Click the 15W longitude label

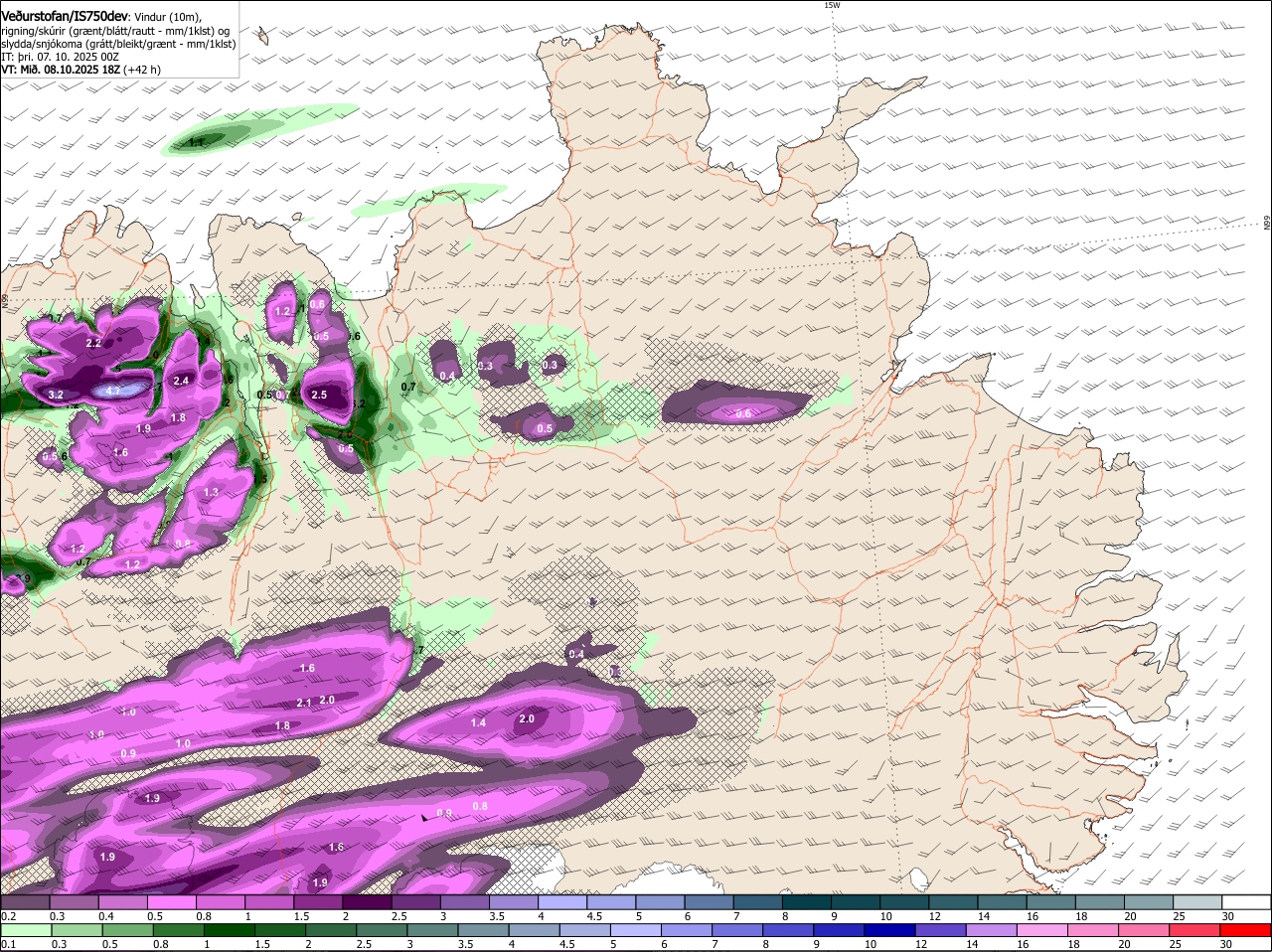(832, 5)
